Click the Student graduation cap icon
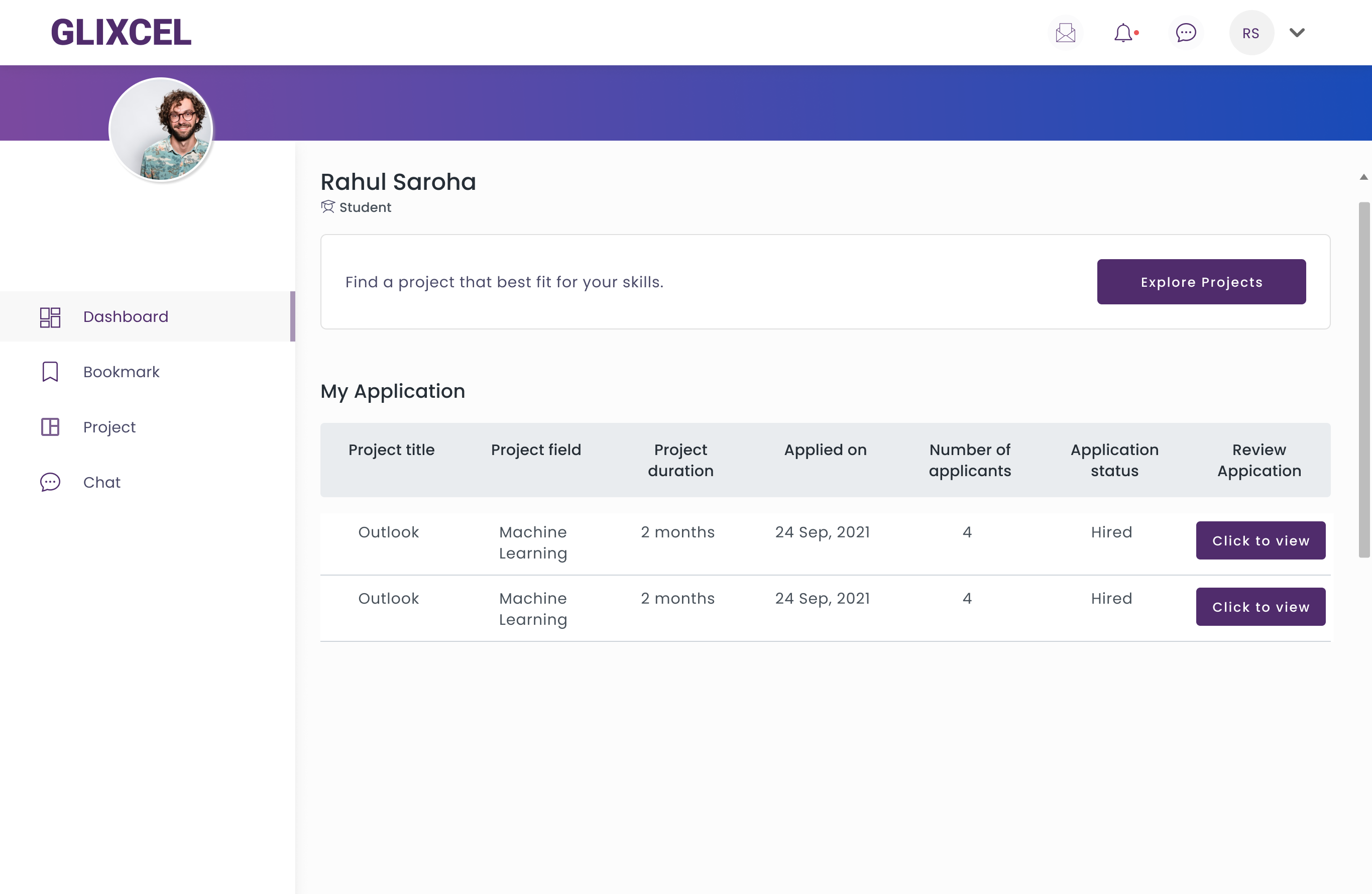1372x894 pixels. [327, 207]
